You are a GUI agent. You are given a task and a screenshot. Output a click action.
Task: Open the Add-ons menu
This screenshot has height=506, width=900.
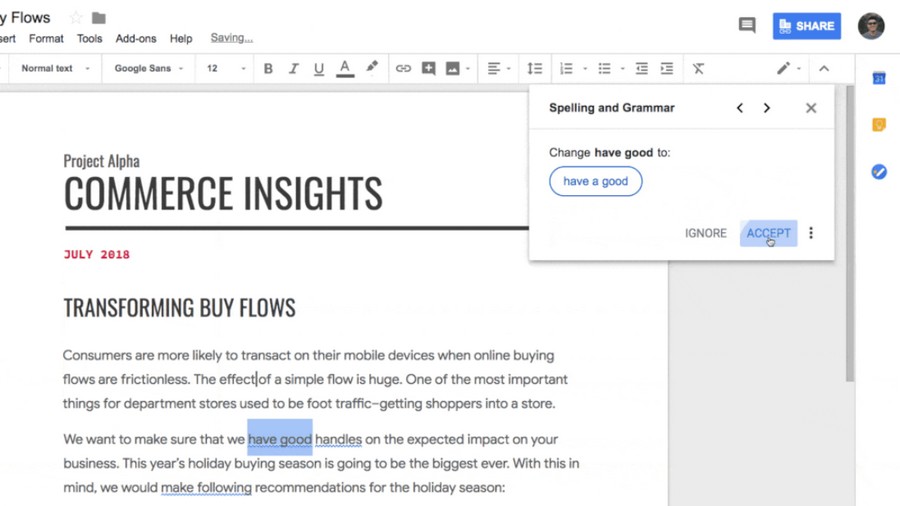[135, 38]
